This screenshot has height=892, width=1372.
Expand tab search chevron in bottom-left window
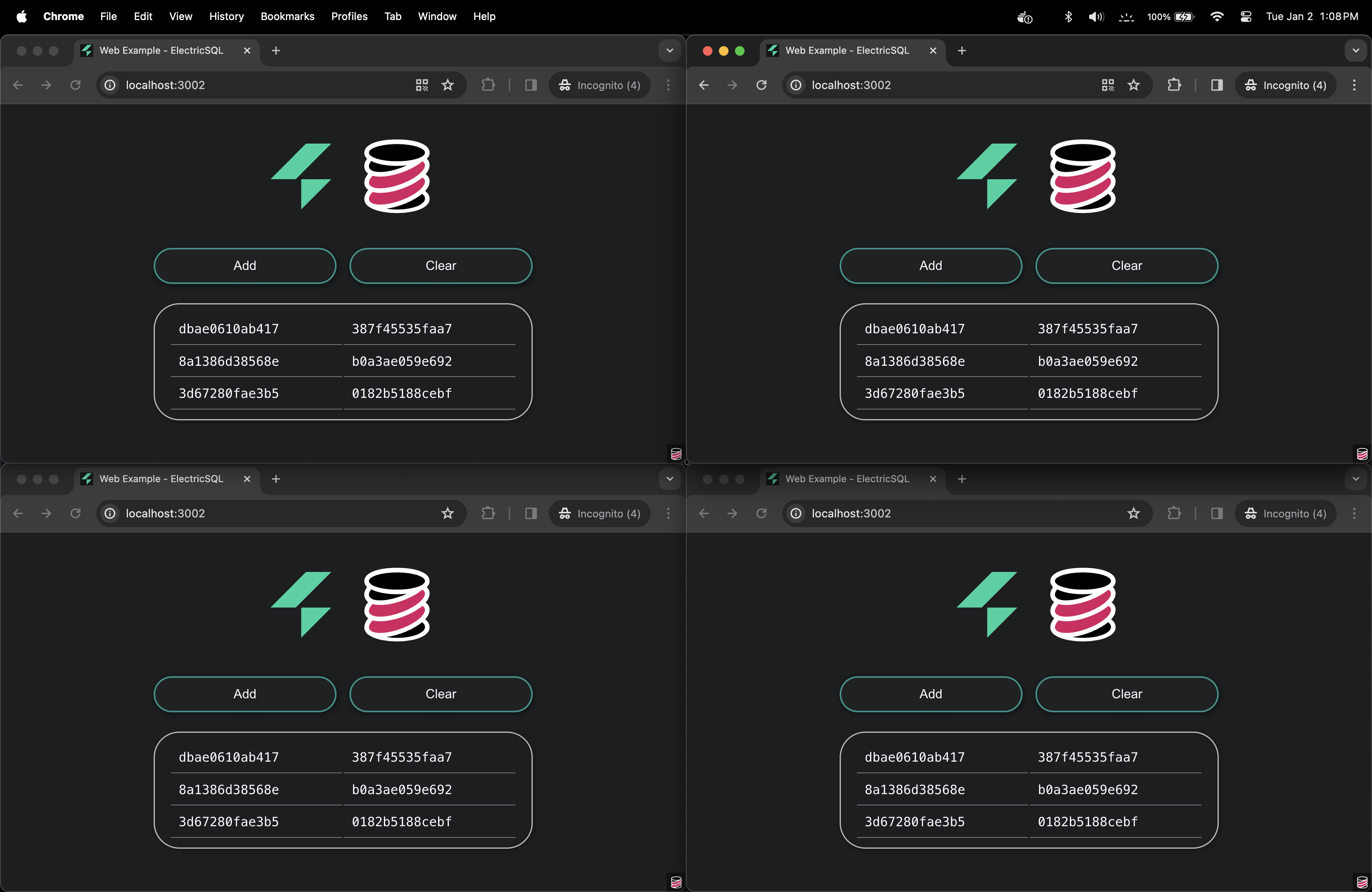[669, 479]
